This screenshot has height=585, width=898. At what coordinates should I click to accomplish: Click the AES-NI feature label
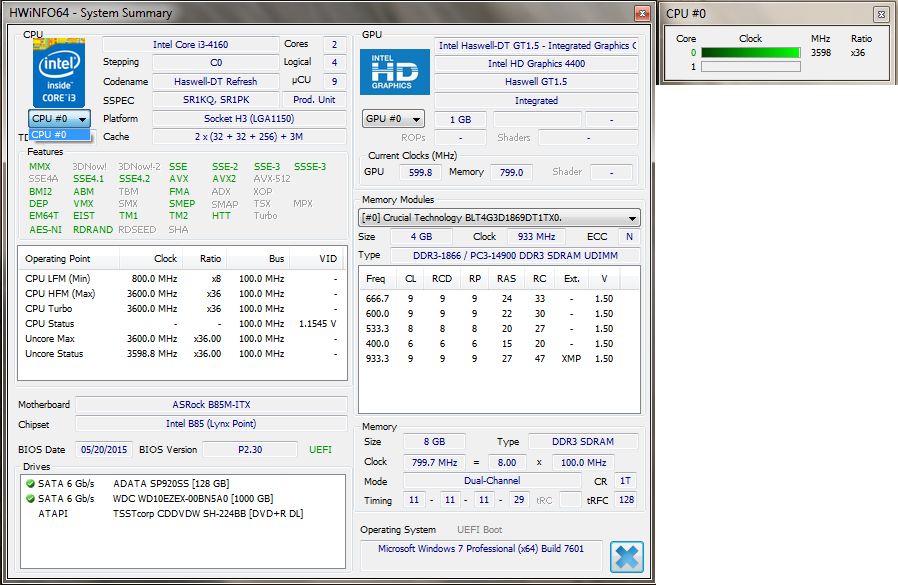45,229
